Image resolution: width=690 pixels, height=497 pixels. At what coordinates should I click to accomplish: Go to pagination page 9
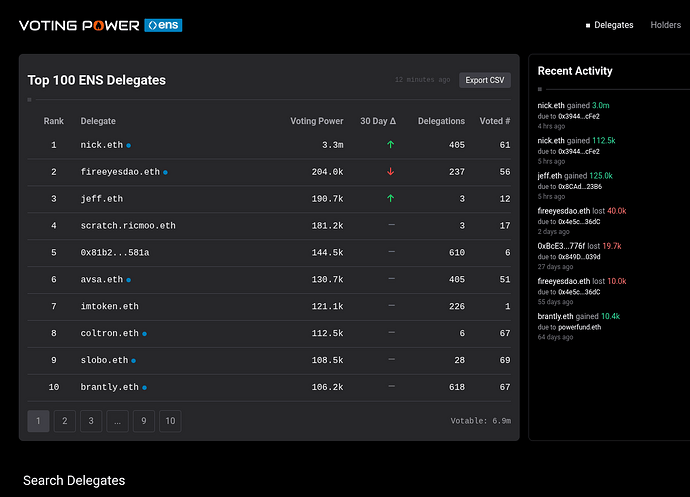(x=144, y=421)
